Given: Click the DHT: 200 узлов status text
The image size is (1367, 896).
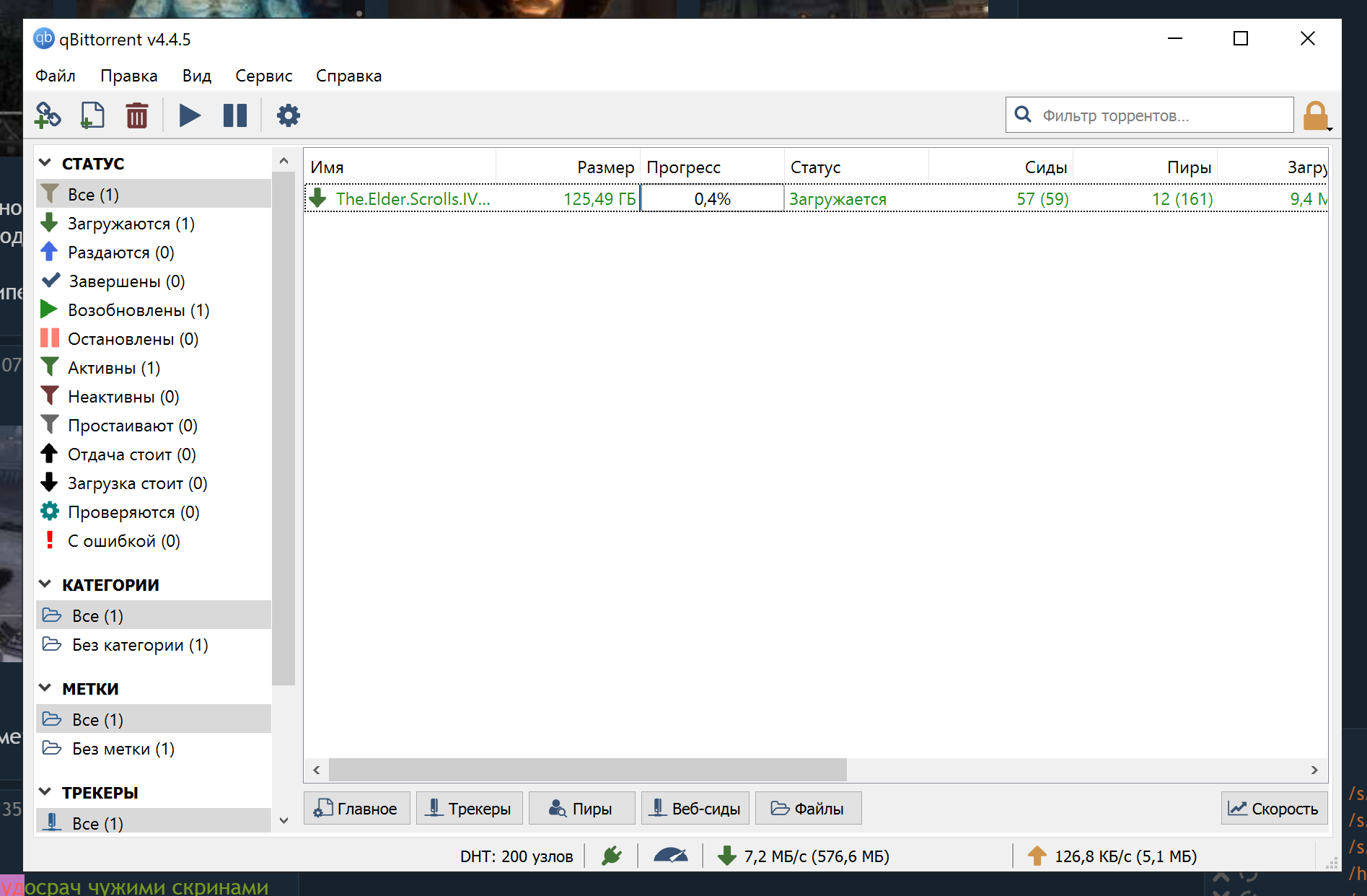Looking at the screenshot, I should click(517, 856).
